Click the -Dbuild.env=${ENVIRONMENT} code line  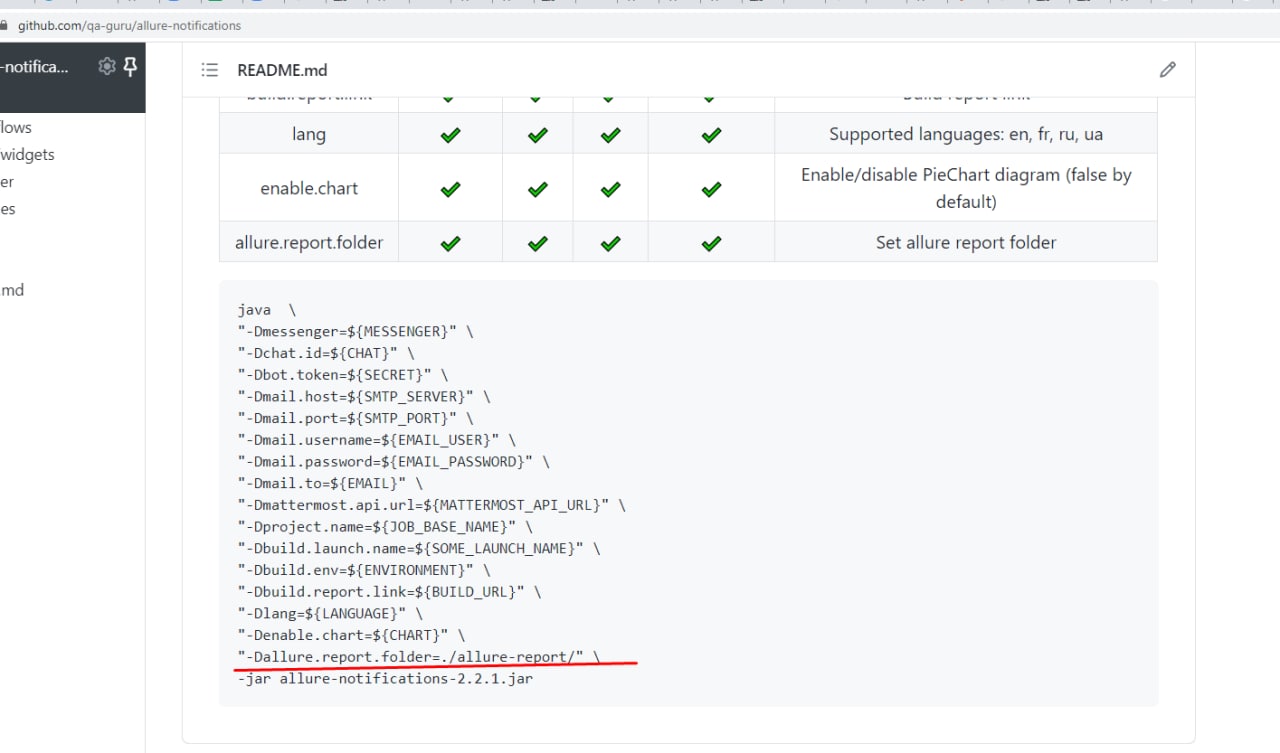(x=364, y=570)
